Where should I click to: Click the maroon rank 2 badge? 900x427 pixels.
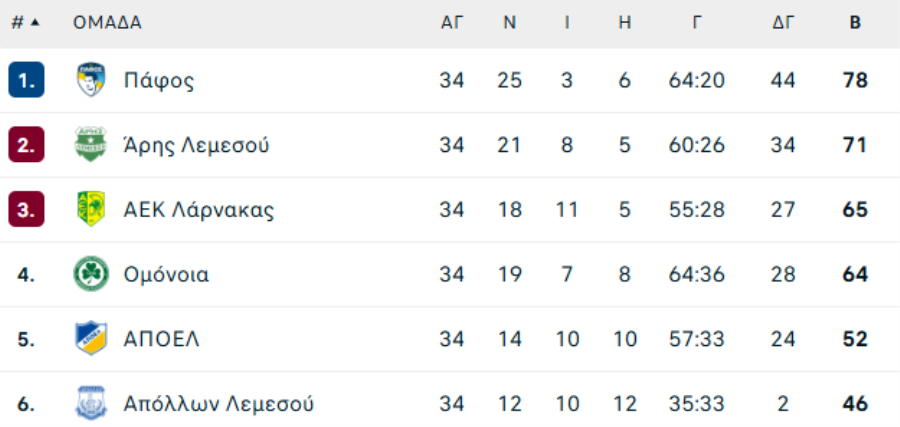(x=26, y=145)
